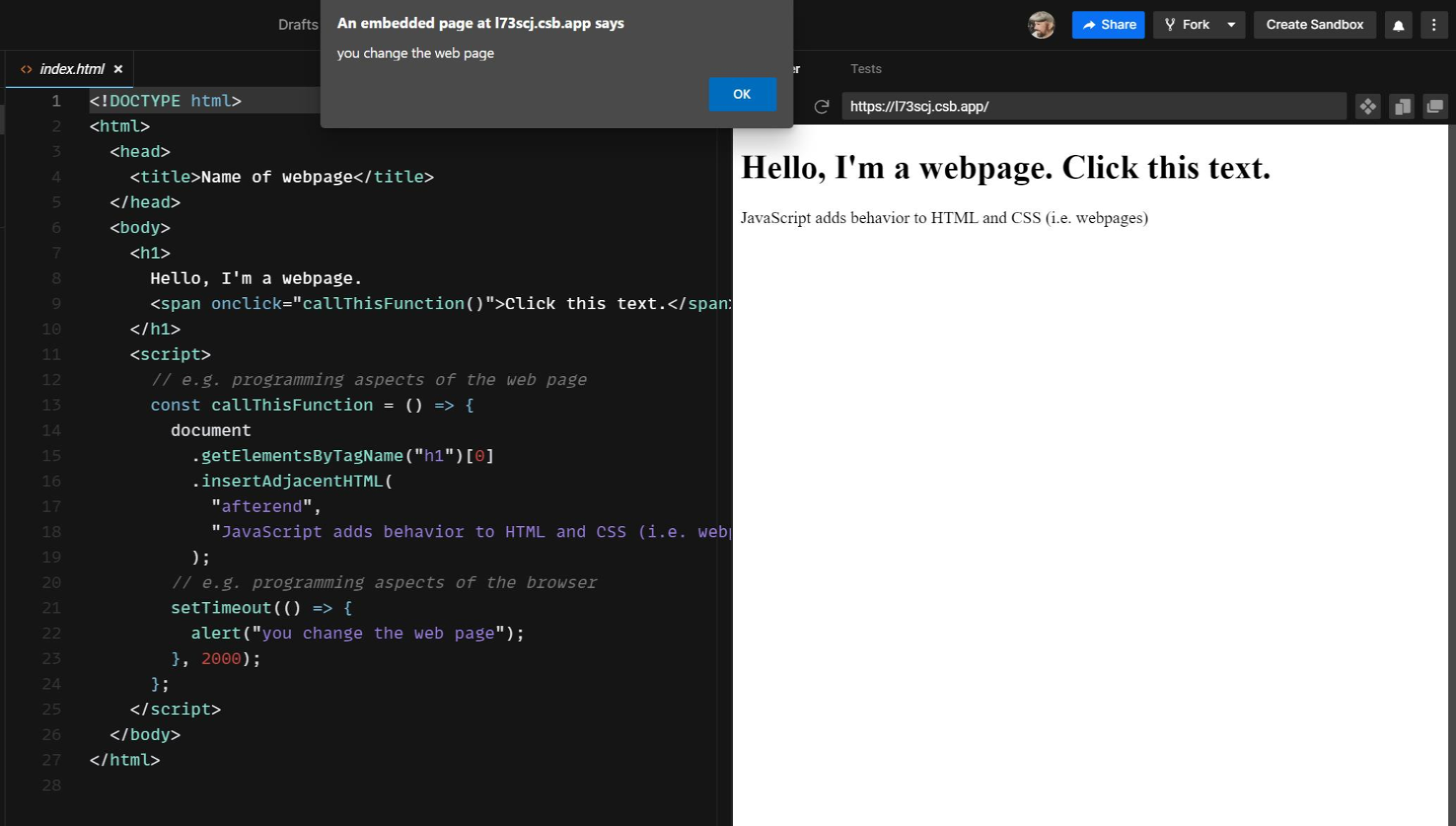The image size is (1456, 826).
Task: Click the user avatar picture
Action: pos(1041,25)
